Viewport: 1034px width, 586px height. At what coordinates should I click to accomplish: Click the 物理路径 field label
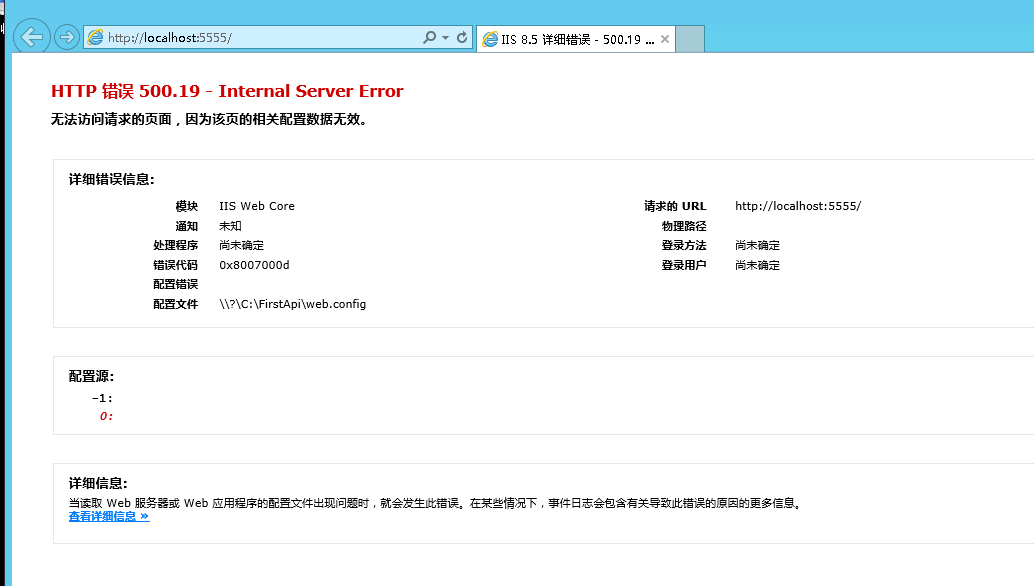[x=684, y=226]
